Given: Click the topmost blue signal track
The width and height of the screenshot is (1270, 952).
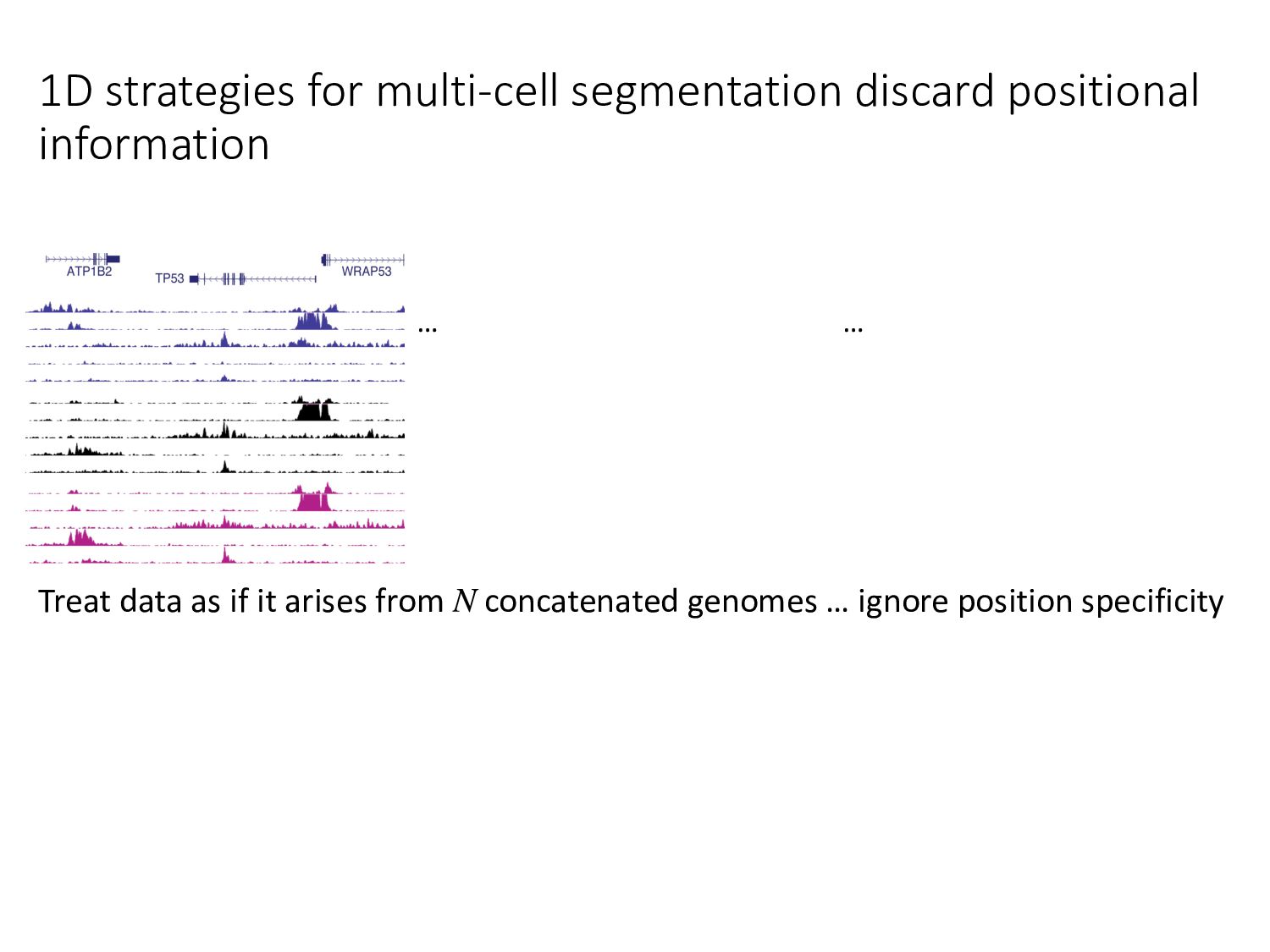Looking at the screenshot, I should coord(216,309).
